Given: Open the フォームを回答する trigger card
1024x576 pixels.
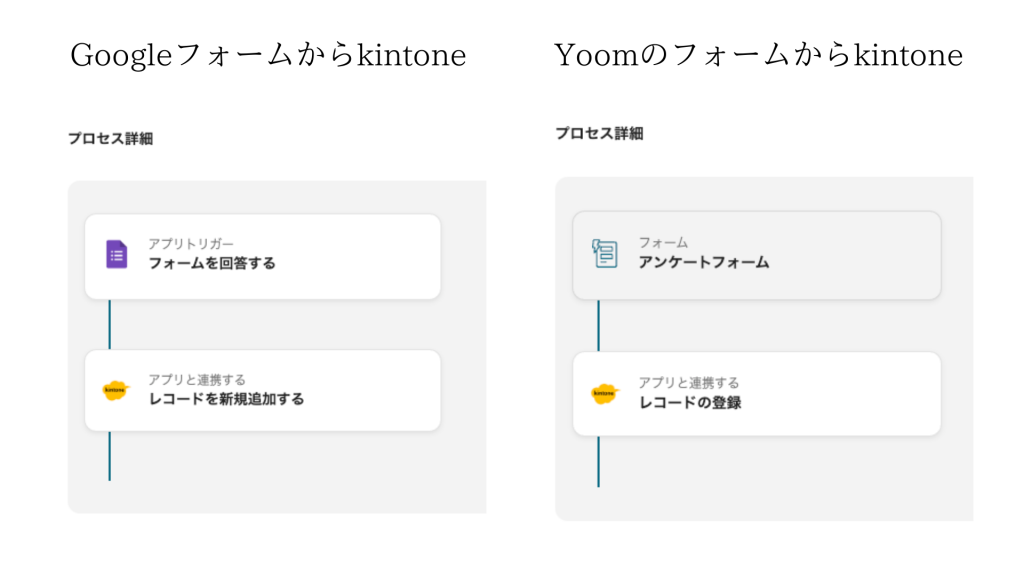Looking at the screenshot, I should (x=263, y=257).
